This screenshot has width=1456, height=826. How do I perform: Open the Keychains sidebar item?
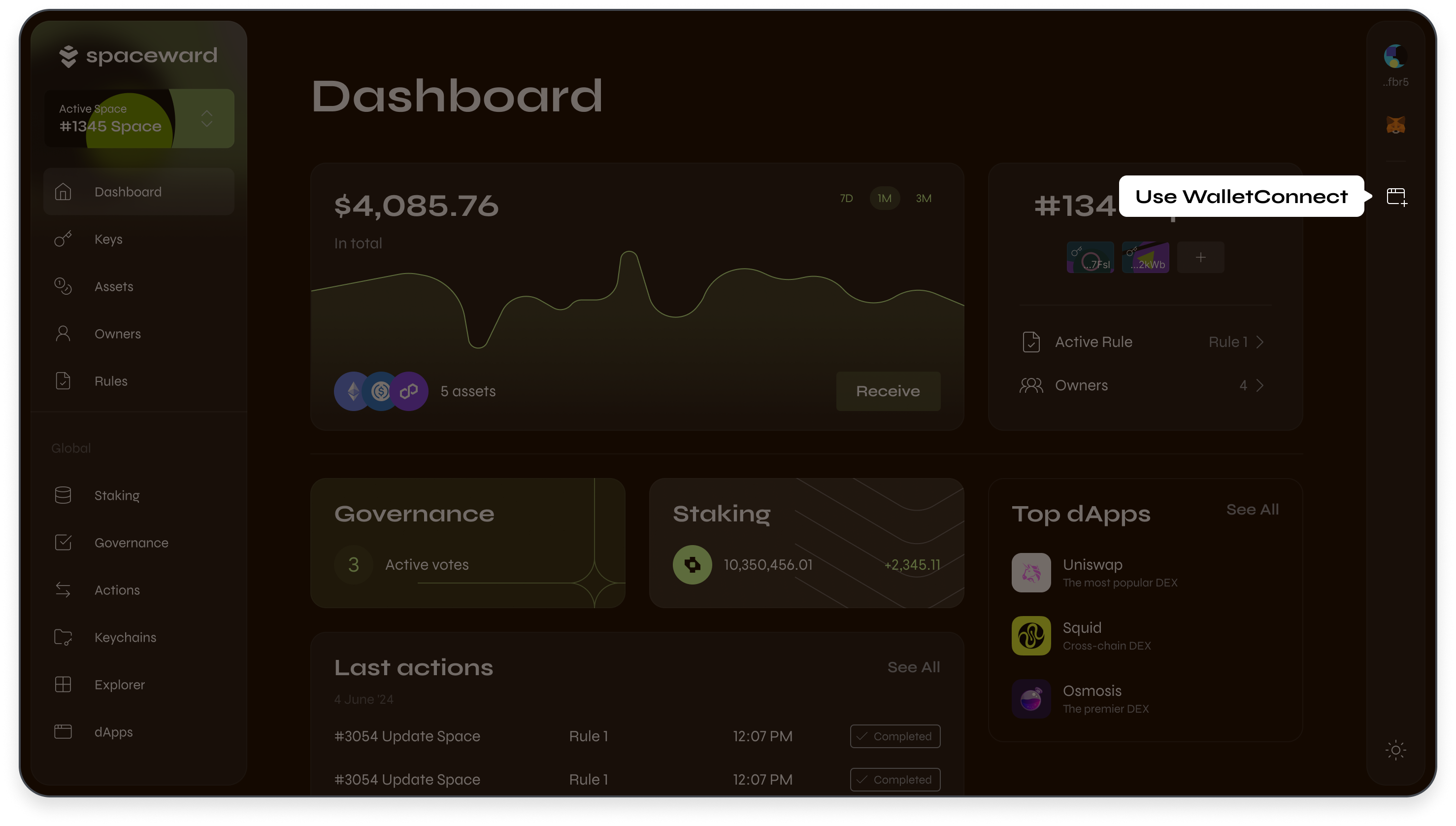pyautogui.click(x=125, y=637)
